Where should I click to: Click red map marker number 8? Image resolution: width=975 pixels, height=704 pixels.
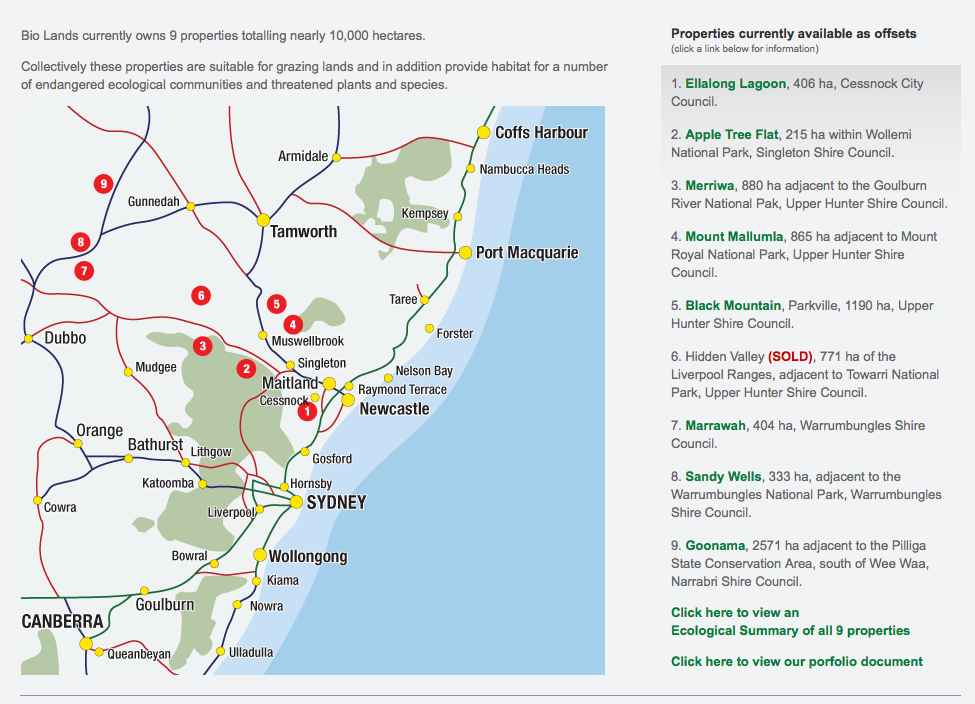point(81,241)
